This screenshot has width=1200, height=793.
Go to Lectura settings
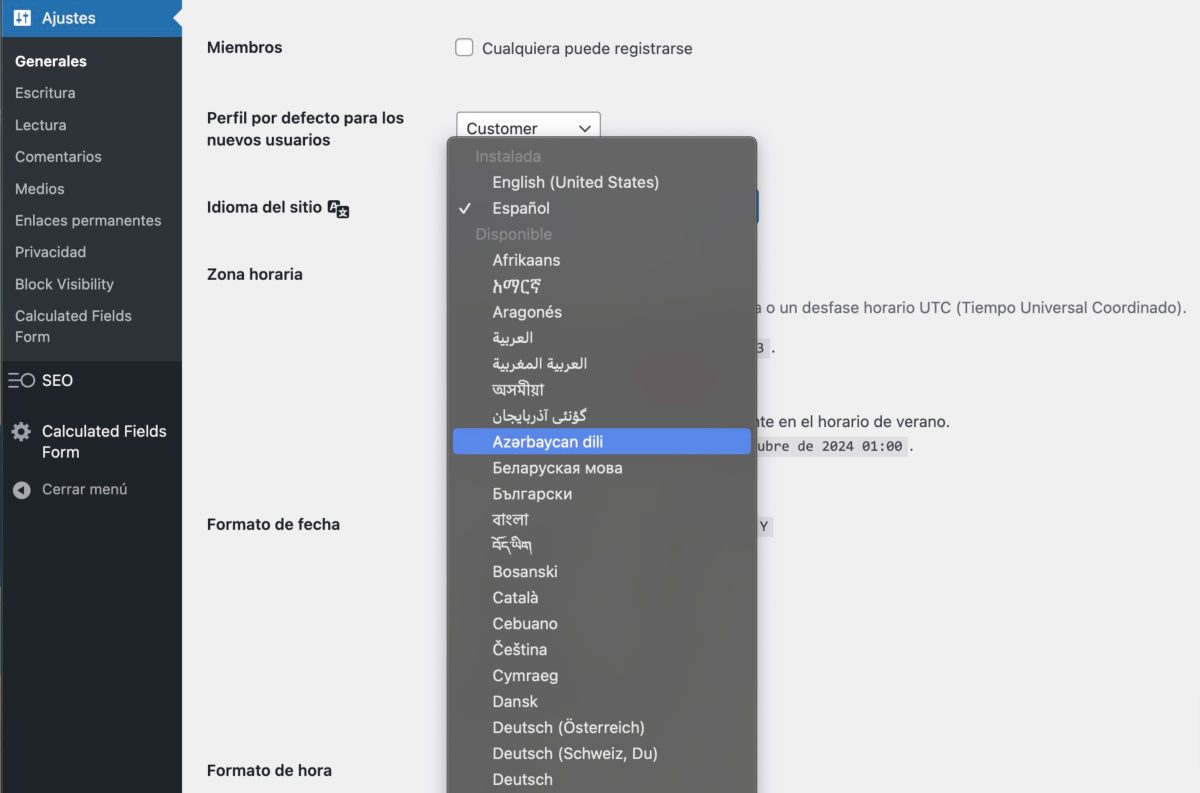coord(38,125)
